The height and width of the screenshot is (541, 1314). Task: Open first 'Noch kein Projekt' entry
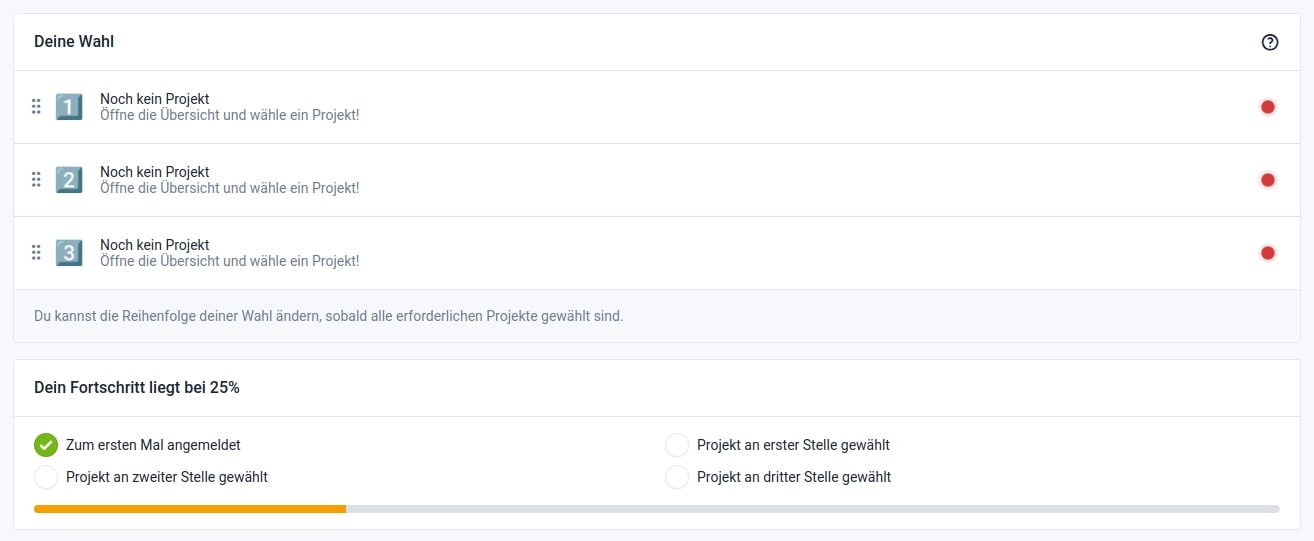(x=155, y=99)
